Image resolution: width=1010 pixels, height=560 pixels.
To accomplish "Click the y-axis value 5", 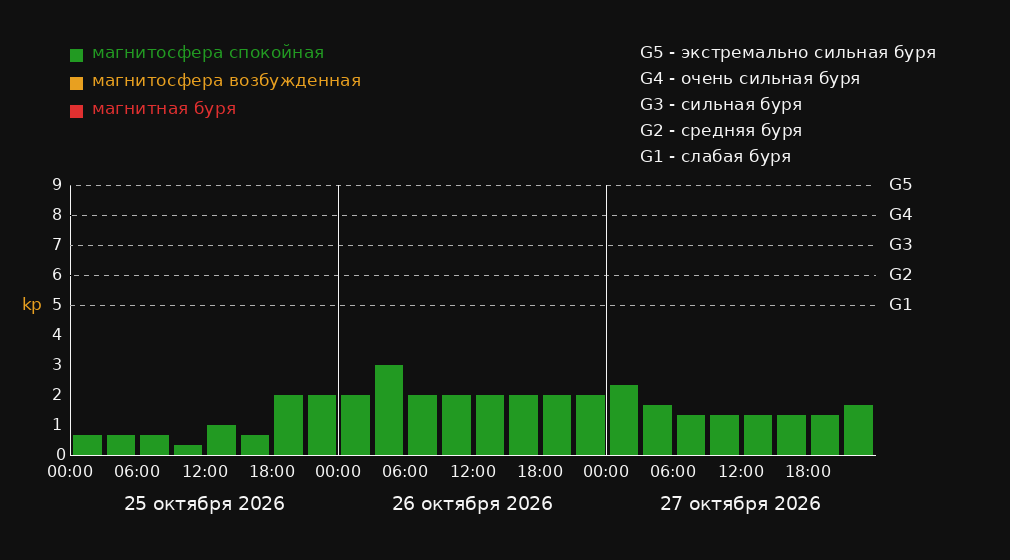I will (57, 305).
